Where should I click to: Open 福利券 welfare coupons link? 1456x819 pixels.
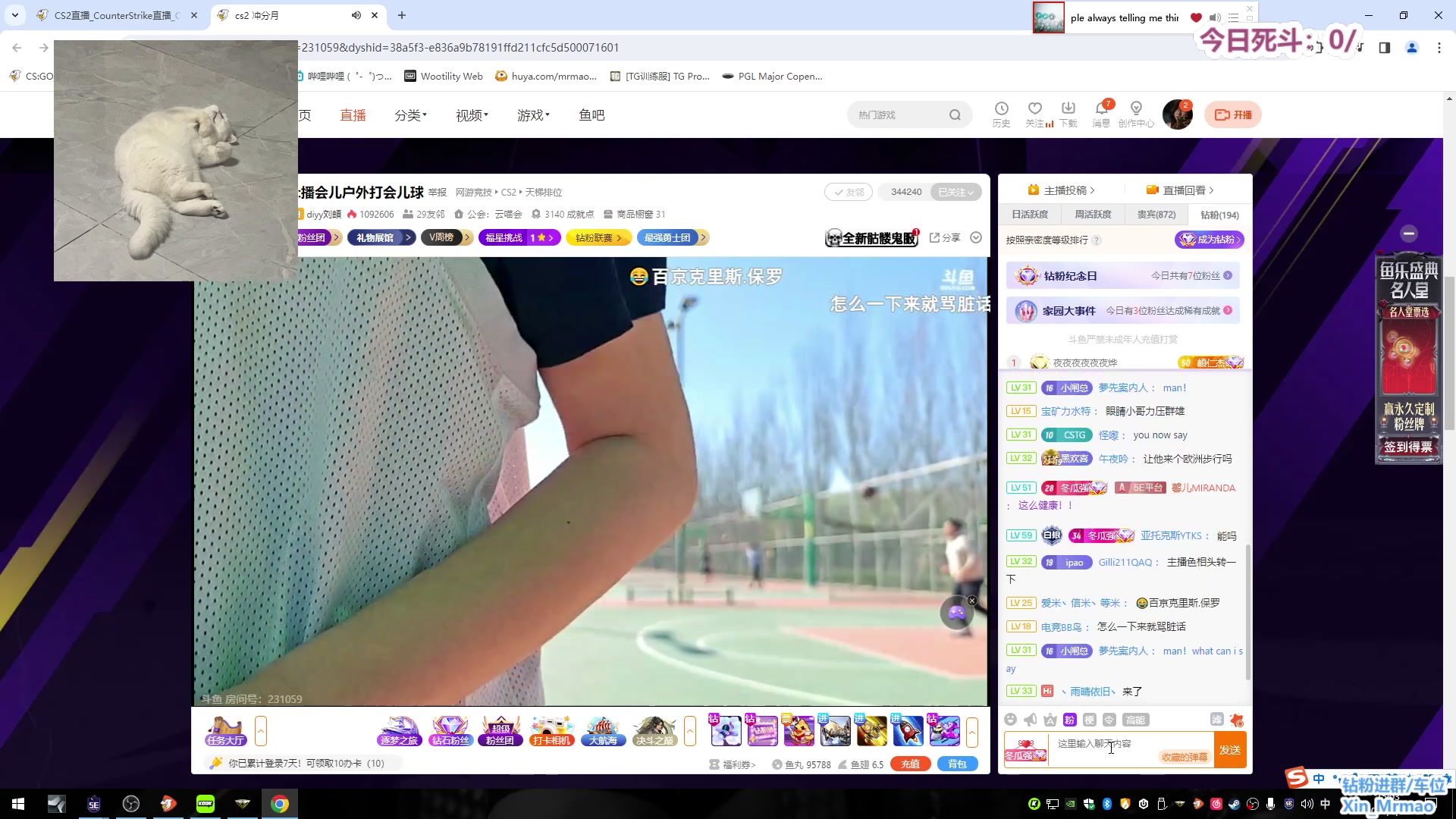(733, 764)
